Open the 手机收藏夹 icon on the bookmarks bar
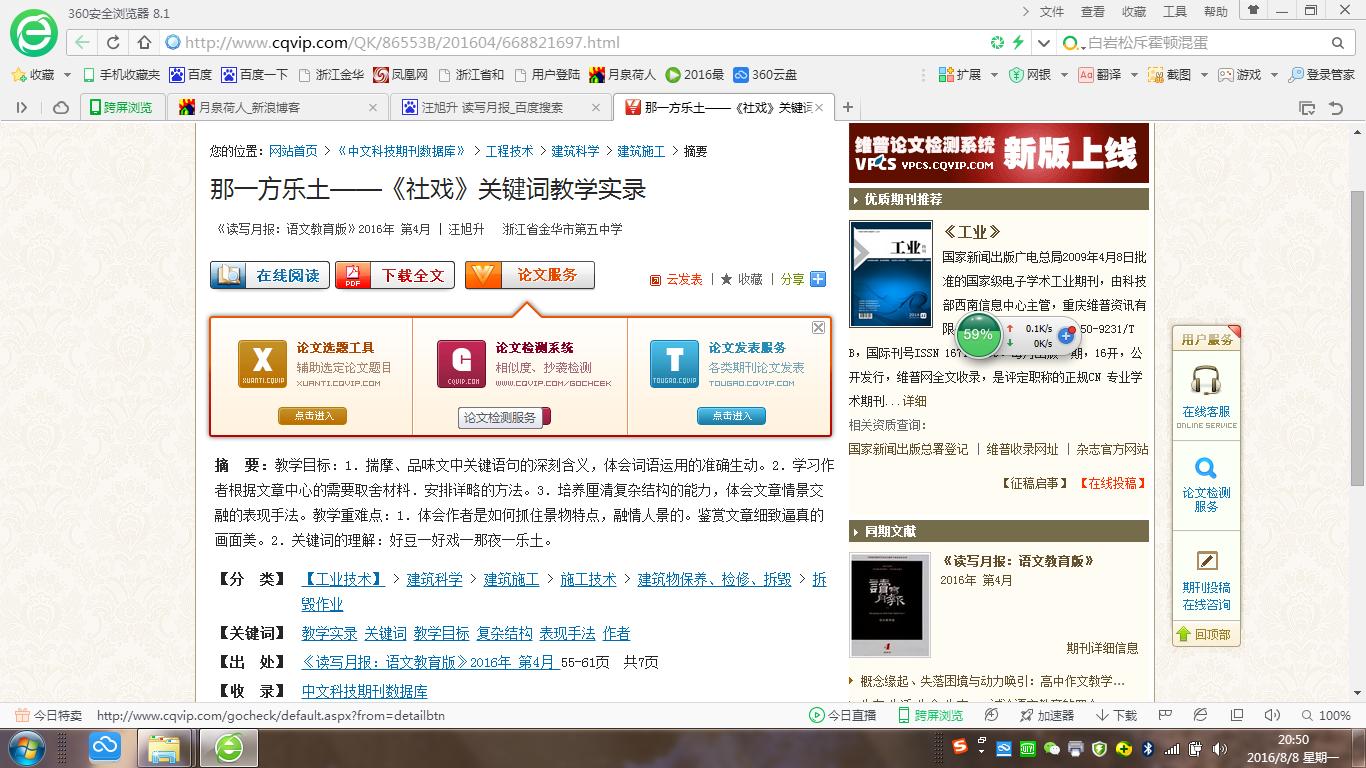1366x768 pixels. click(x=88, y=74)
